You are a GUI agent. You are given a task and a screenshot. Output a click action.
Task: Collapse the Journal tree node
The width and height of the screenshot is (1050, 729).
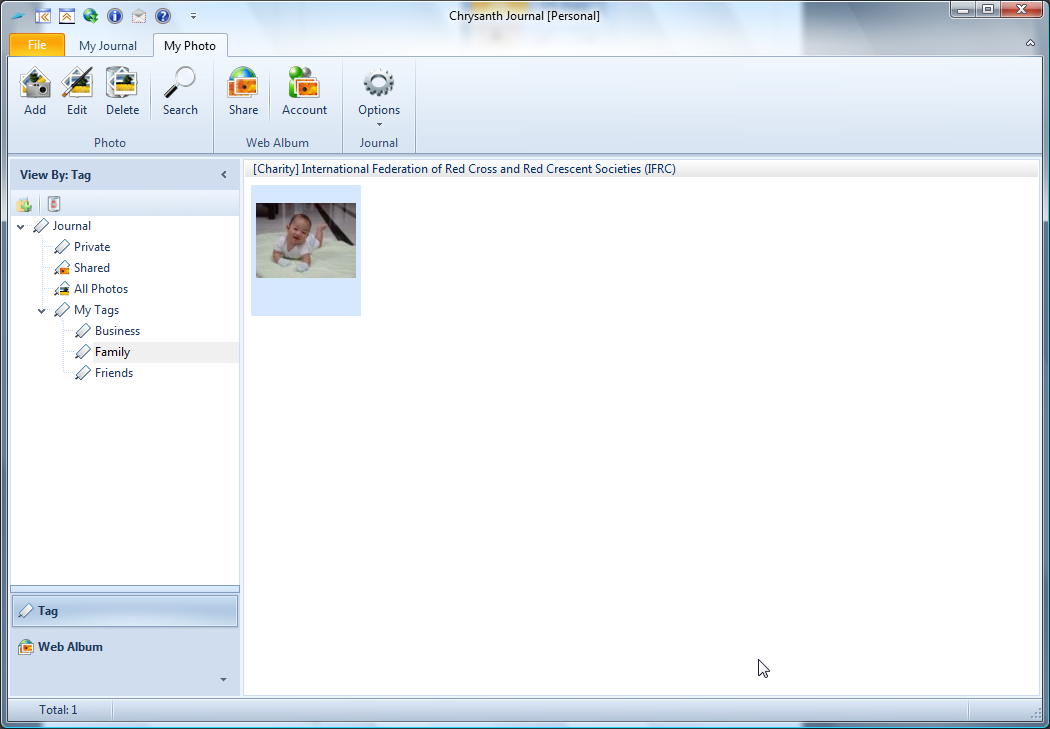22,227
